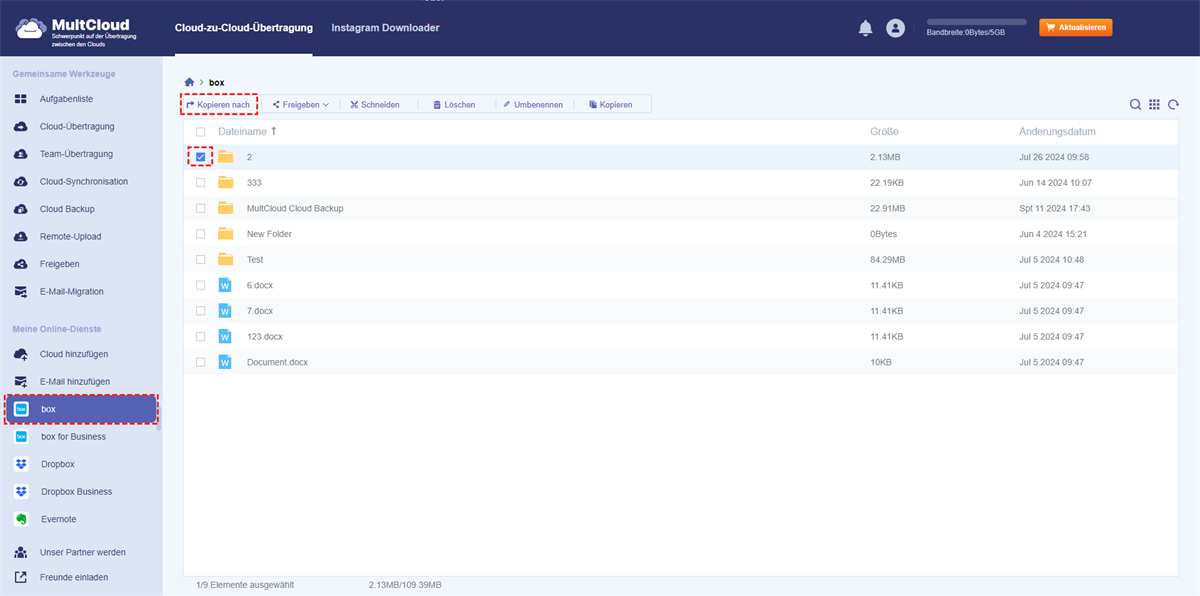The height and width of the screenshot is (596, 1200).
Task: Check the 6.docx checkbox
Action: (201, 285)
